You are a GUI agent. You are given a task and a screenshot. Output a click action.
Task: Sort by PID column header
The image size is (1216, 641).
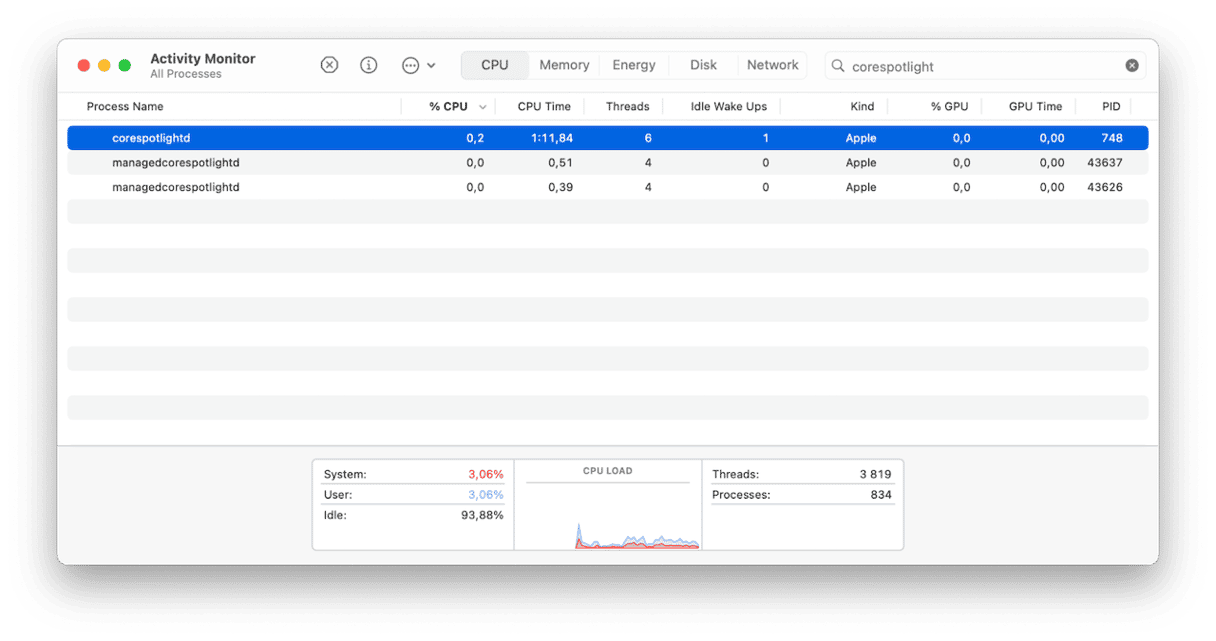[x=1111, y=107]
